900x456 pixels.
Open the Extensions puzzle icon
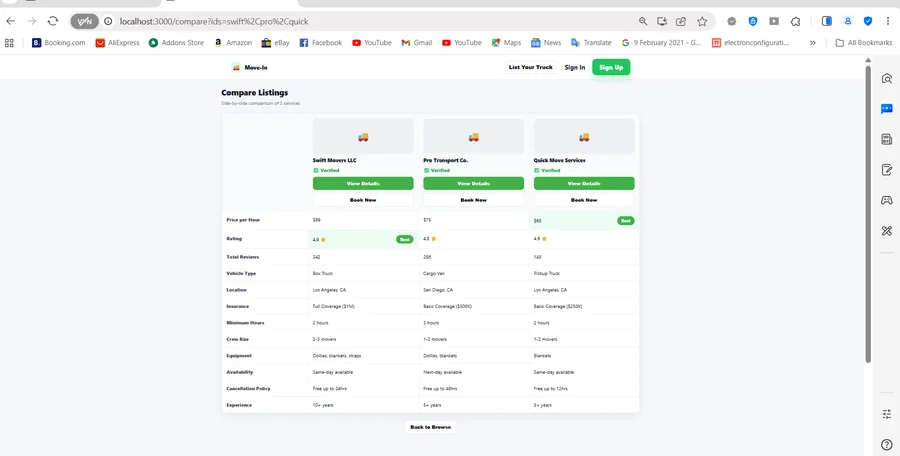(x=796, y=21)
